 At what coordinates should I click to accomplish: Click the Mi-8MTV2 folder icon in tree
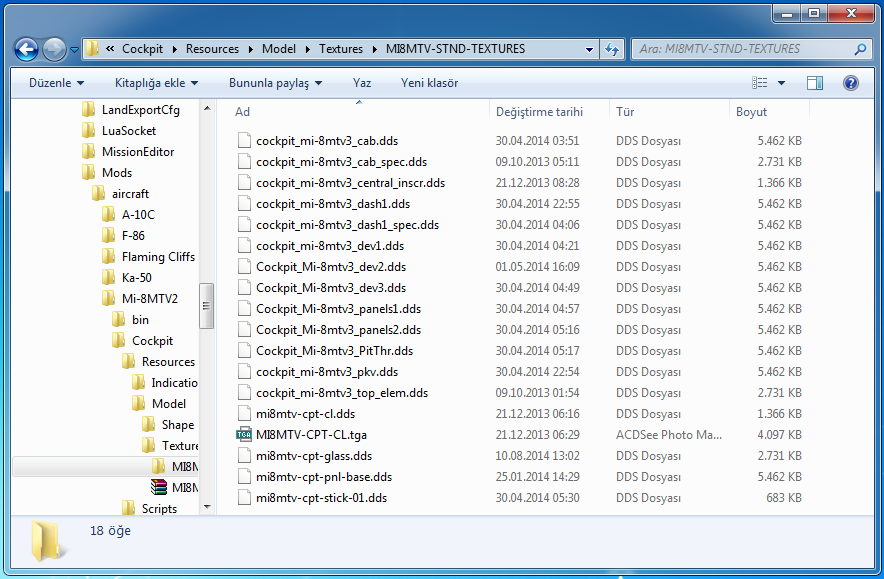pyautogui.click(x=108, y=298)
